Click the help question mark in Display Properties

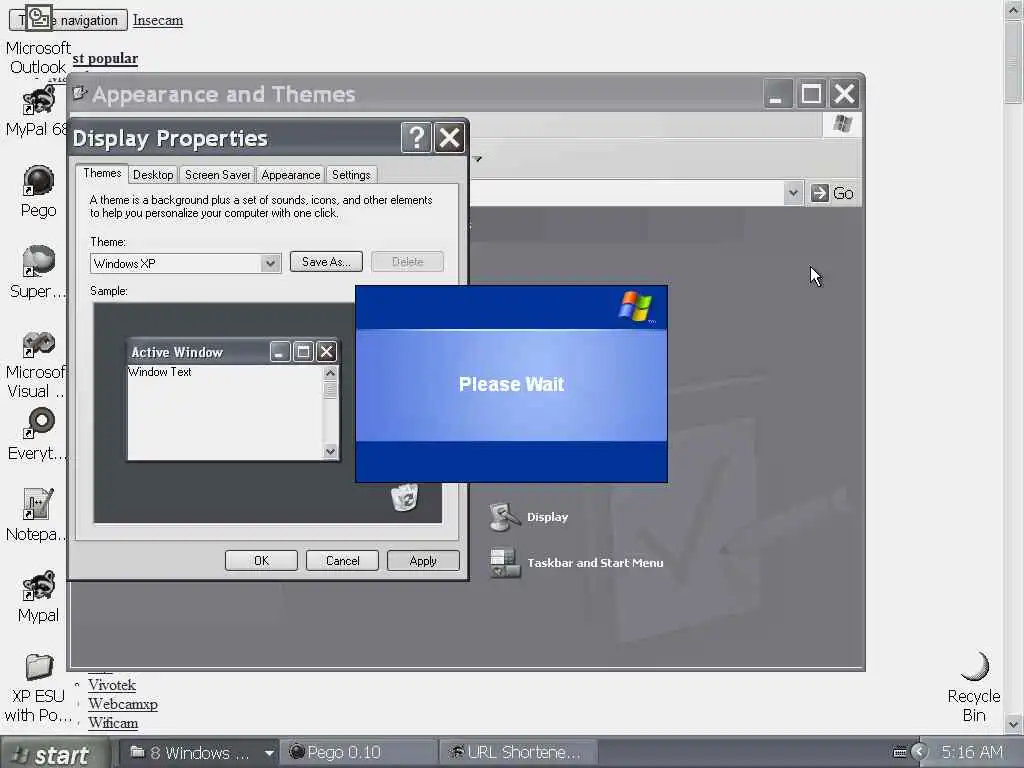point(416,138)
